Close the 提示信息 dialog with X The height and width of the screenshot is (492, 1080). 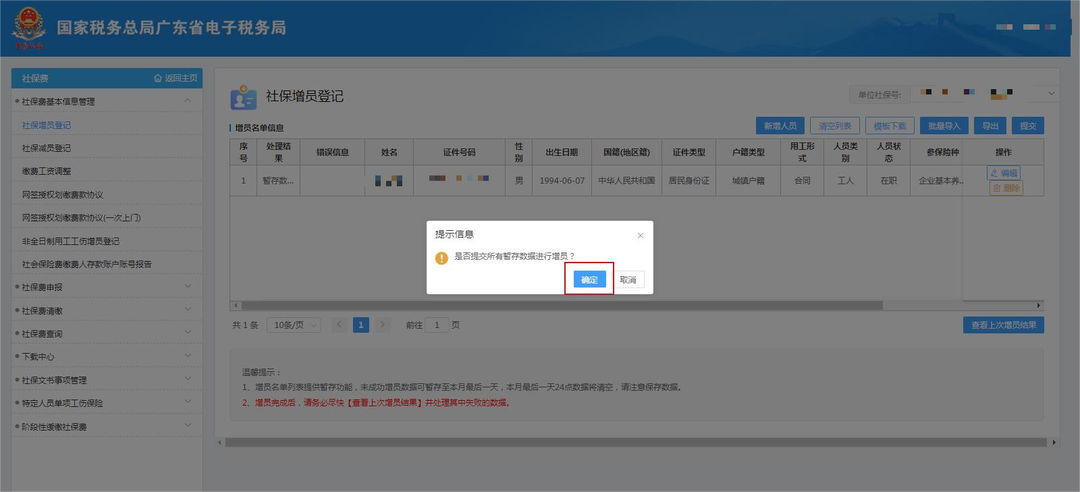[x=641, y=236]
